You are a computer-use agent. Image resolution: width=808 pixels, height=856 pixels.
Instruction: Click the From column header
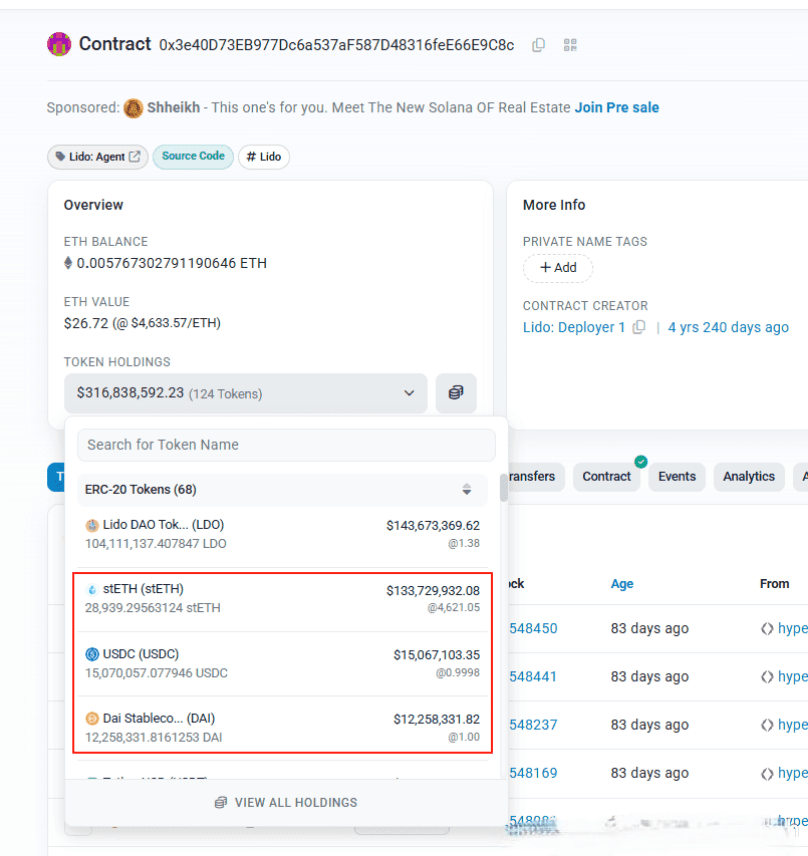pos(774,584)
